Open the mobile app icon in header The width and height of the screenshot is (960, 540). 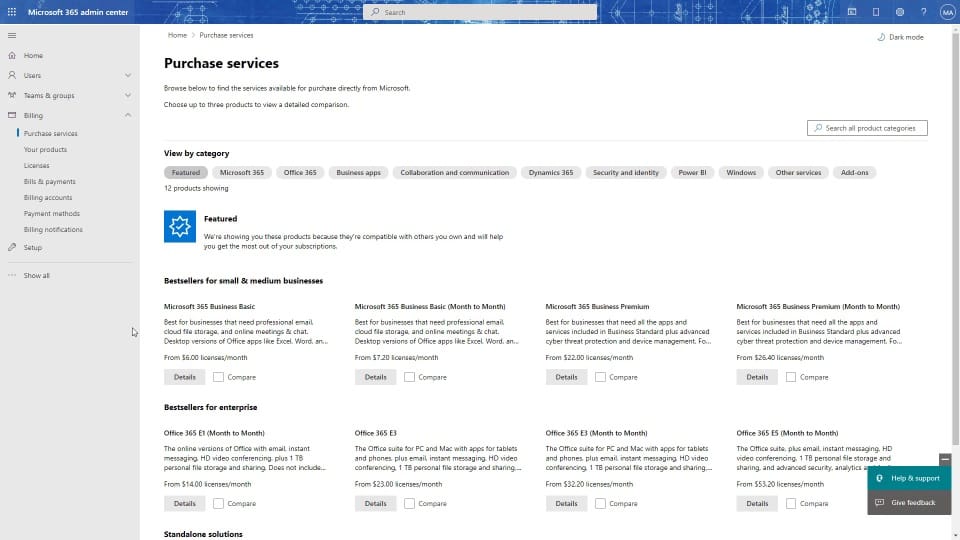(x=876, y=12)
